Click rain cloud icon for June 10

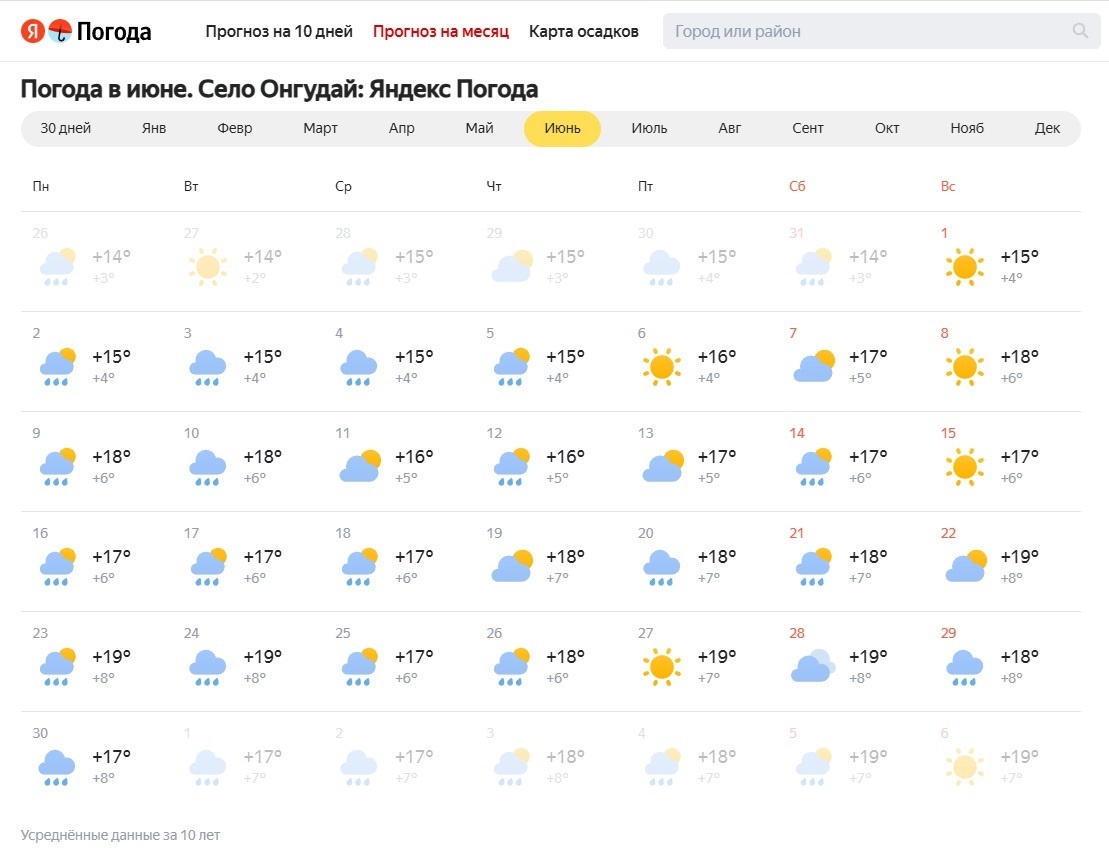coord(207,467)
